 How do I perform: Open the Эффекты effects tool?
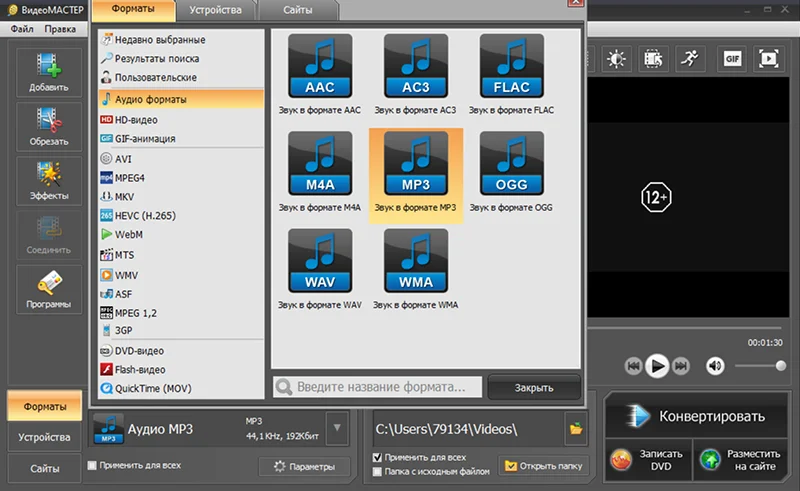tap(49, 181)
